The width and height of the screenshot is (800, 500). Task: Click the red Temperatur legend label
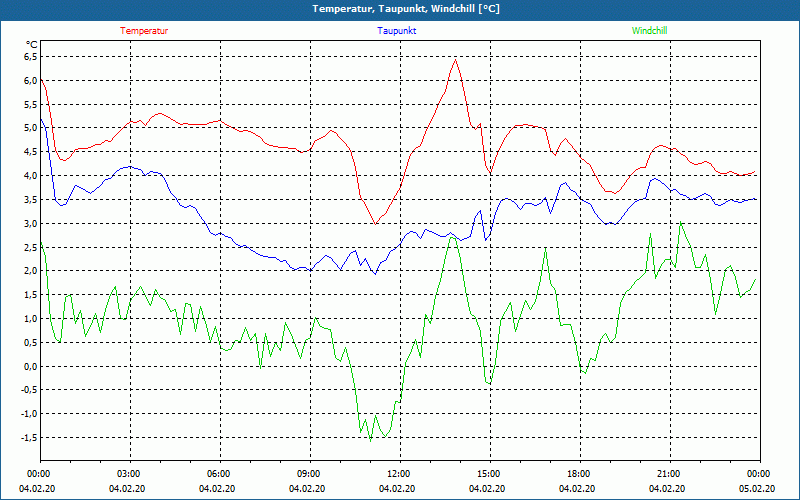tap(144, 31)
